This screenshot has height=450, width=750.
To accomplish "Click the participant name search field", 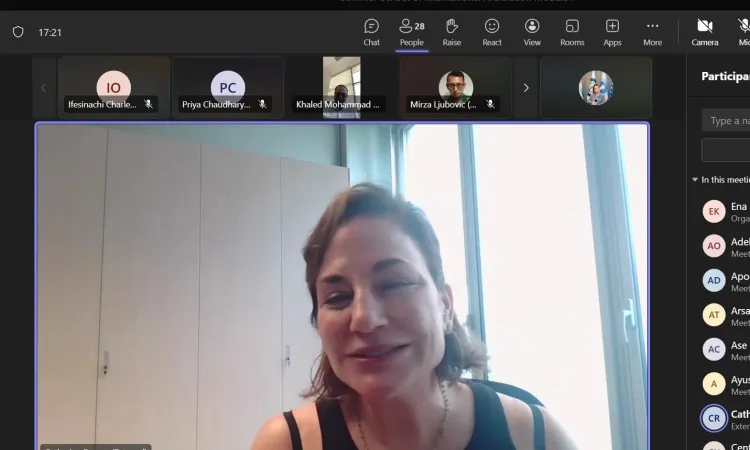I will tap(727, 121).
